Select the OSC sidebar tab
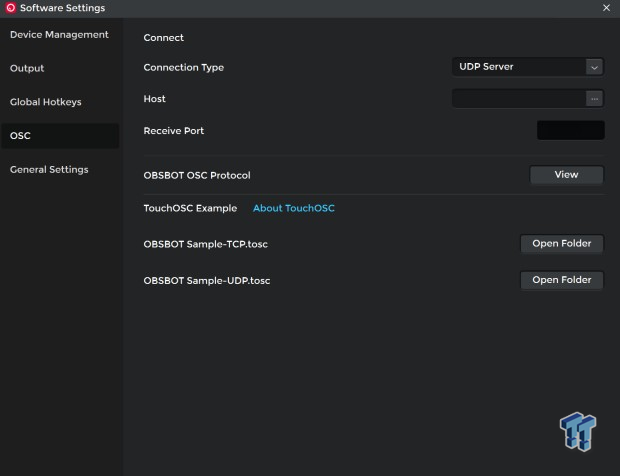The height and width of the screenshot is (476, 620). tap(20, 136)
